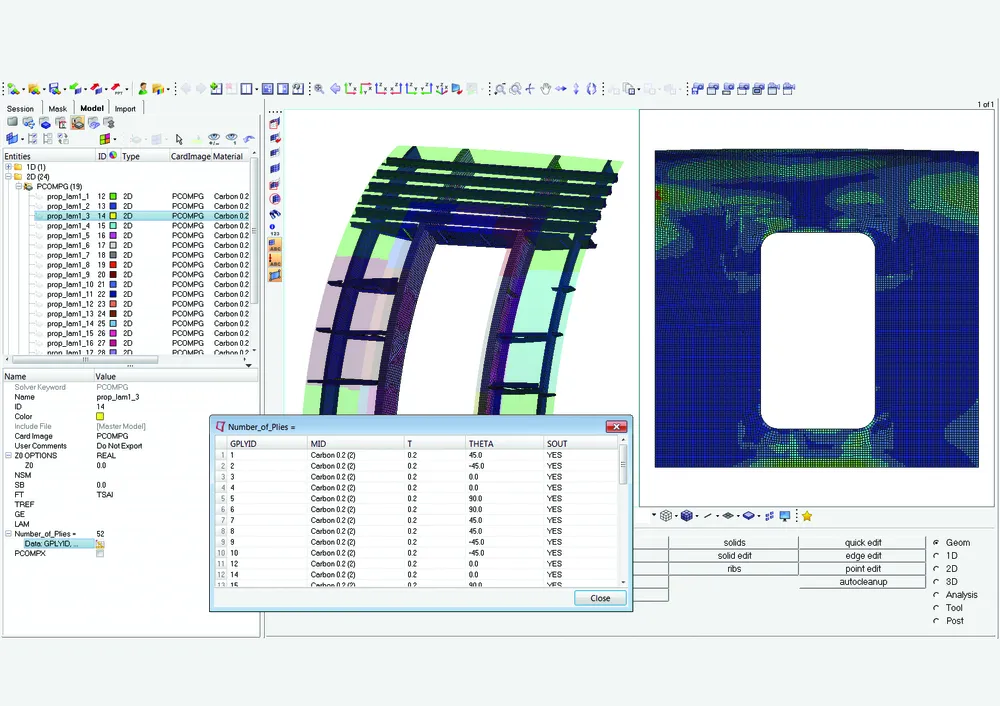Screen dimensions: 1000x706
Task: Select prop_lam1_5 in the entity tree
Action: 68,235
